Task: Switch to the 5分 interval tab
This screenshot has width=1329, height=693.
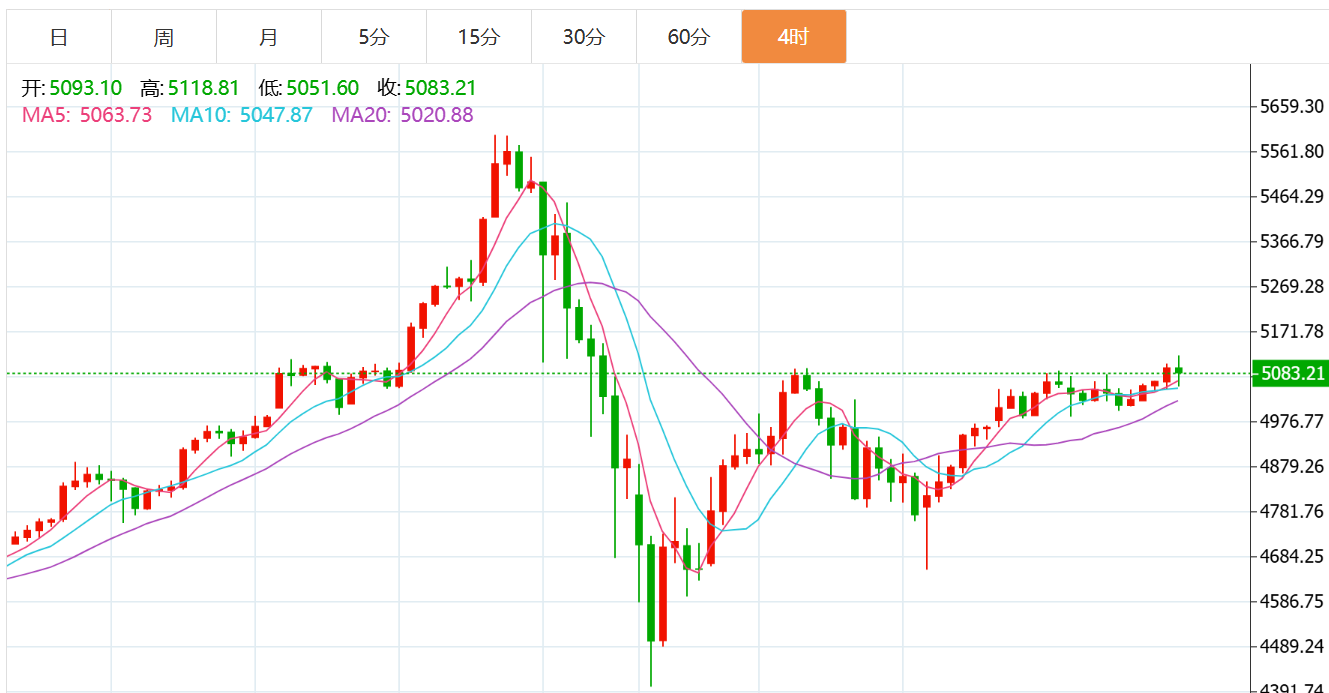Action: click(x=374, y=37)
